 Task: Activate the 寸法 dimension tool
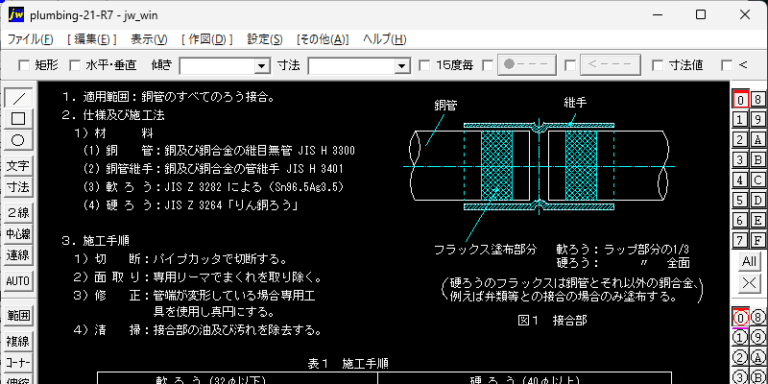(18, 187)
